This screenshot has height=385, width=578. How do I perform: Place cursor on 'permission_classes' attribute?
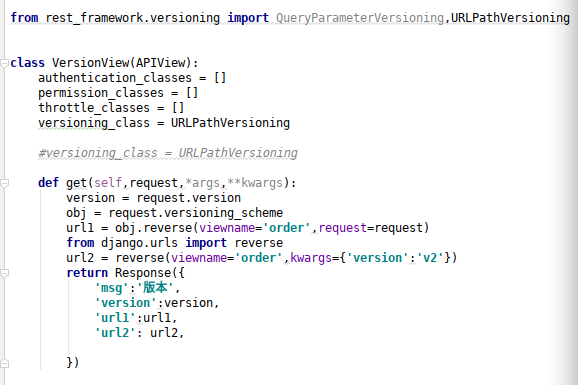coord(101,93)
